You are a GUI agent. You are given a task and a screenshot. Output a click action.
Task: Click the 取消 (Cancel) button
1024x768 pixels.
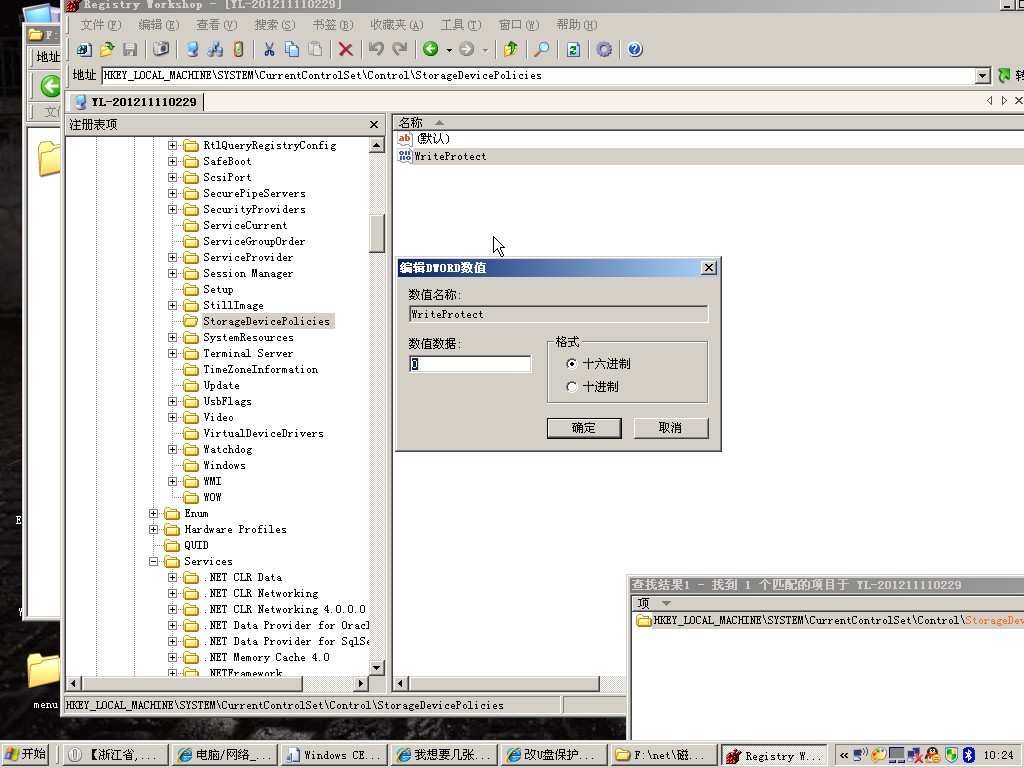tap(670, 428)
